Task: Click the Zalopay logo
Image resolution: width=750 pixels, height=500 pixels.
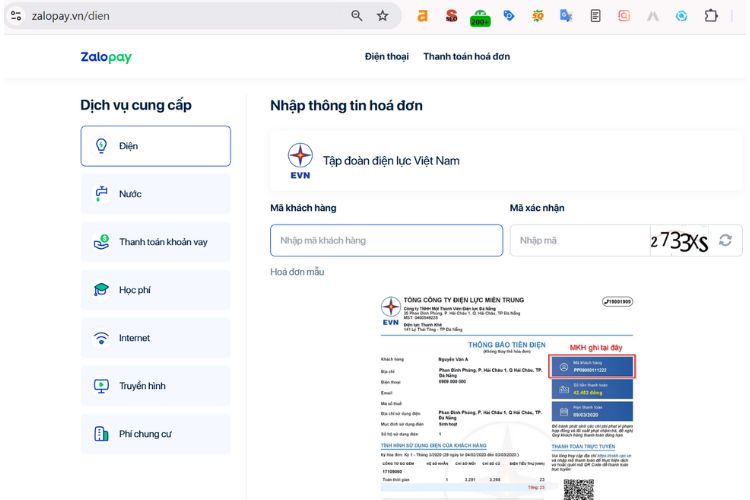Action: (x=106, y=57)
